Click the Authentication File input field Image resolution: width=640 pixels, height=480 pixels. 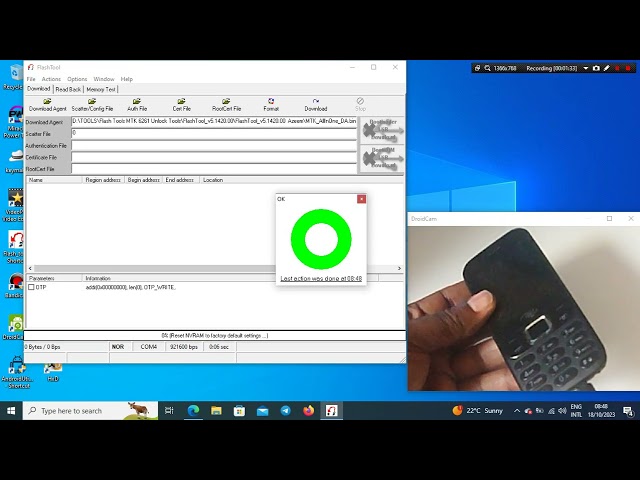[214, 145]
